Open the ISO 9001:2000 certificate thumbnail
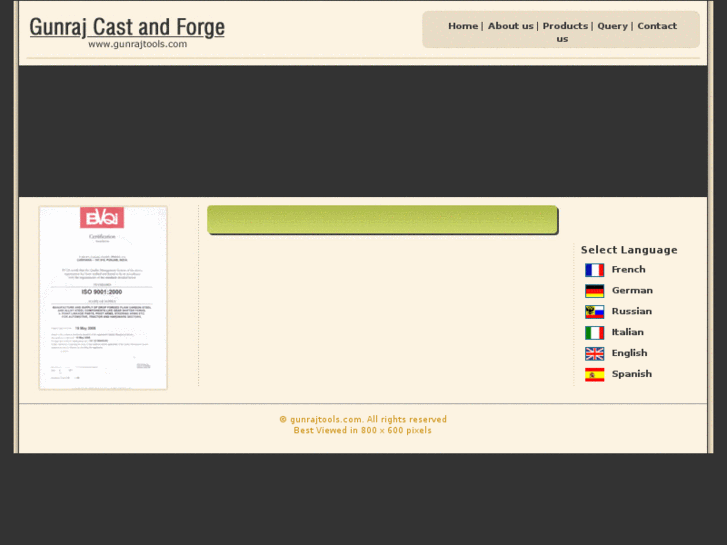Viewport: 727px width, 545px height. point(103,298)
